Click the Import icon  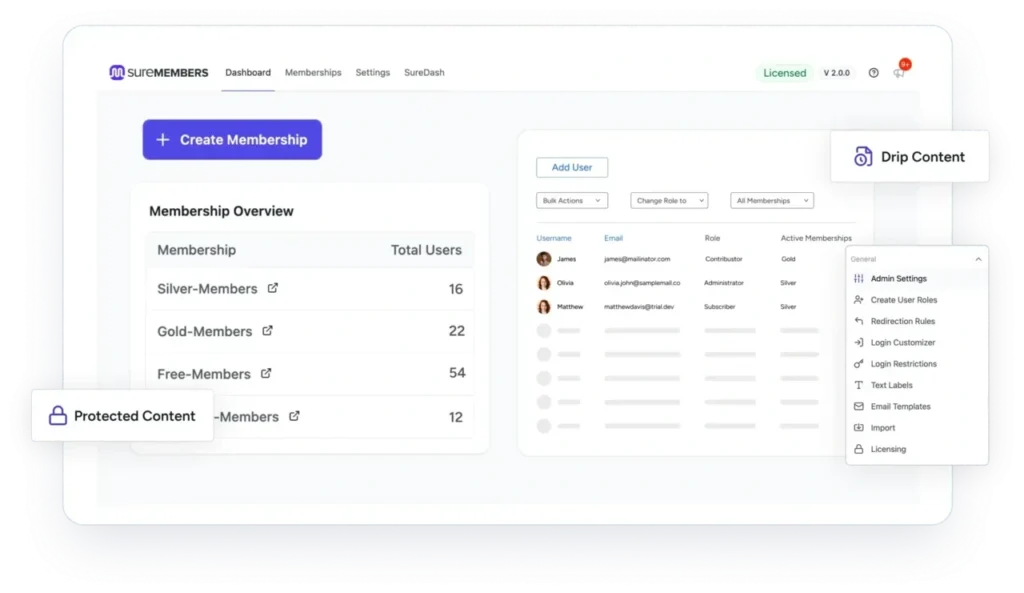pos(859,428)
